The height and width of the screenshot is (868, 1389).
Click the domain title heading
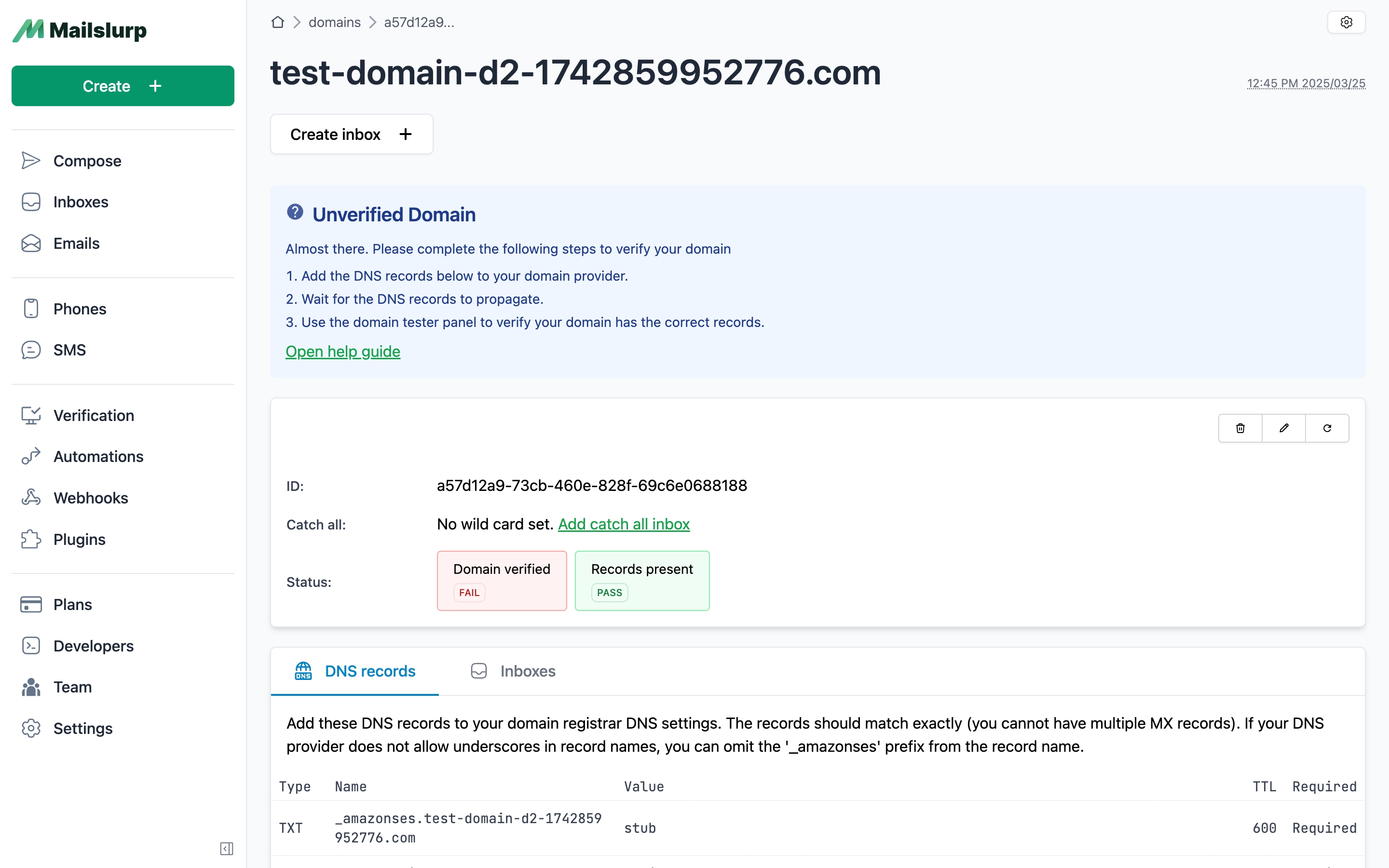pyautogui.click(x=575, y=72)
